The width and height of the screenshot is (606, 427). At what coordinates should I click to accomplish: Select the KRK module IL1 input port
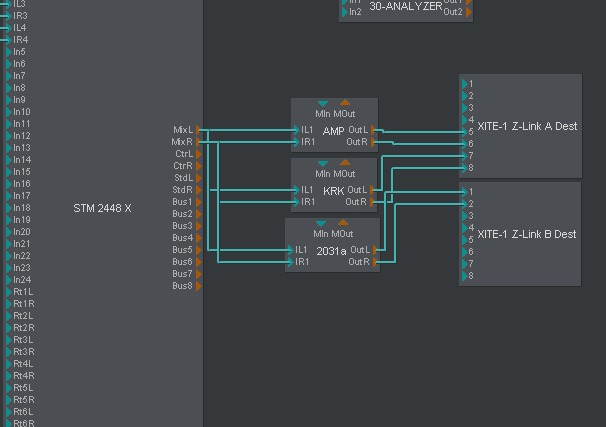(x=296, y=190)
